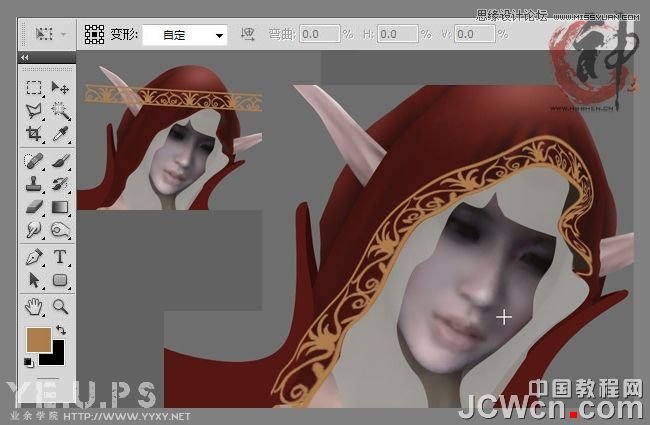650x425 pixels.
Task: Select the History Brush tool
Action: [60, 184]
